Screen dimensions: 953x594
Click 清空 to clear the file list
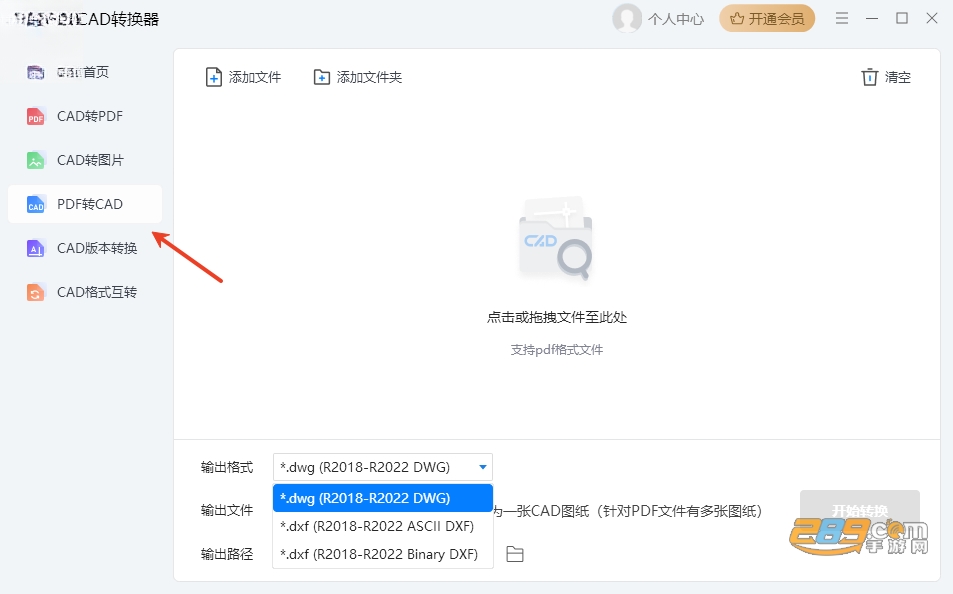click(x=886, y=77)
